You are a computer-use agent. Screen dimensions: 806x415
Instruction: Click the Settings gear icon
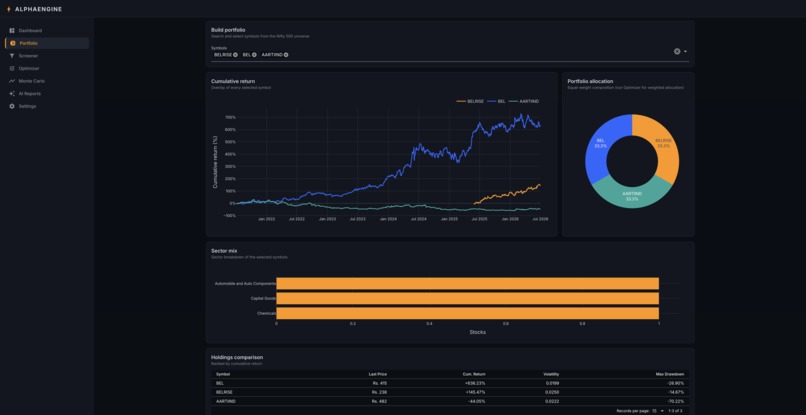[12, 106]
